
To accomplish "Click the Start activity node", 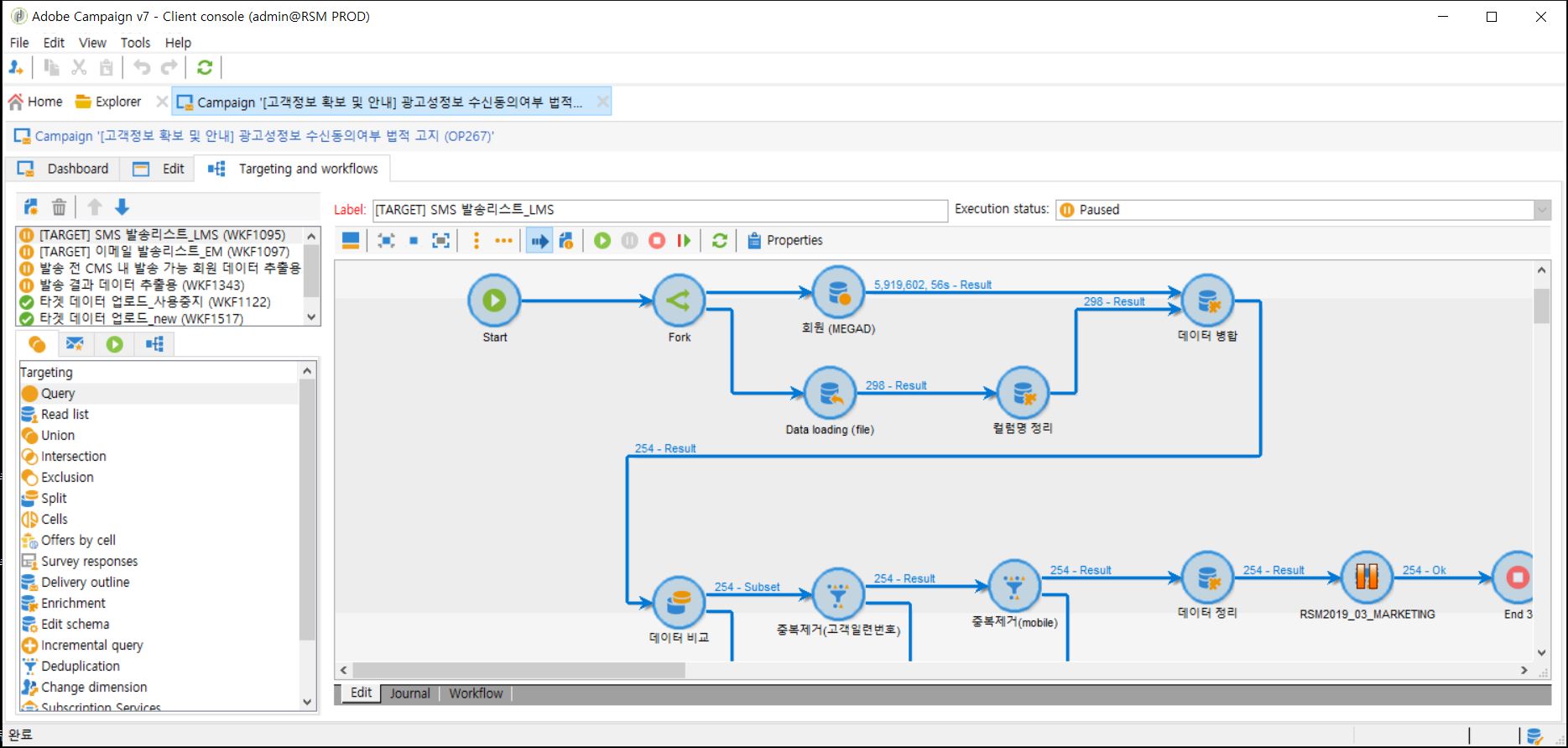I will pos(494,301).
